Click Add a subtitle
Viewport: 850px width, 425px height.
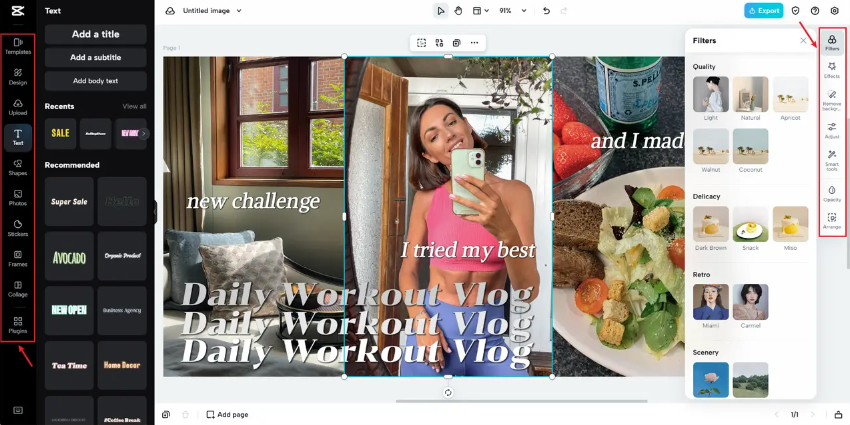coord(95,57)
